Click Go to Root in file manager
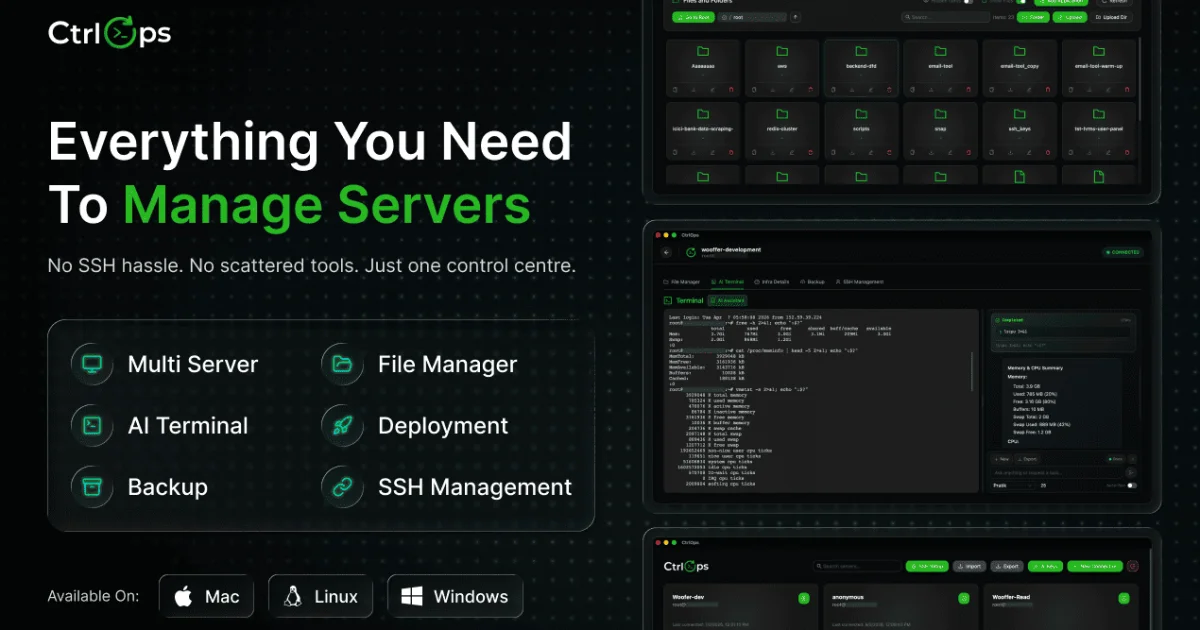Viewport: 1200px width, 630px height. tap(693, 17)
